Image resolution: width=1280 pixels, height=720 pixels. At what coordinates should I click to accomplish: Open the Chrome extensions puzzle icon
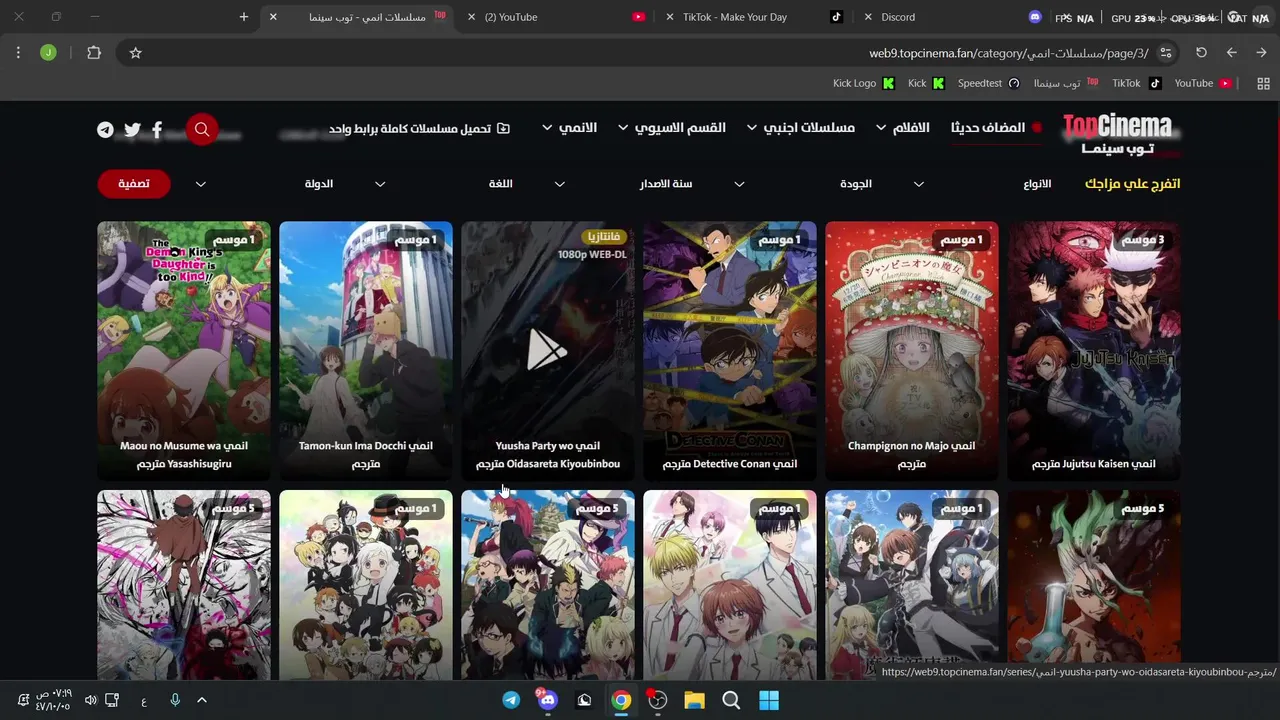coord(94,53)
